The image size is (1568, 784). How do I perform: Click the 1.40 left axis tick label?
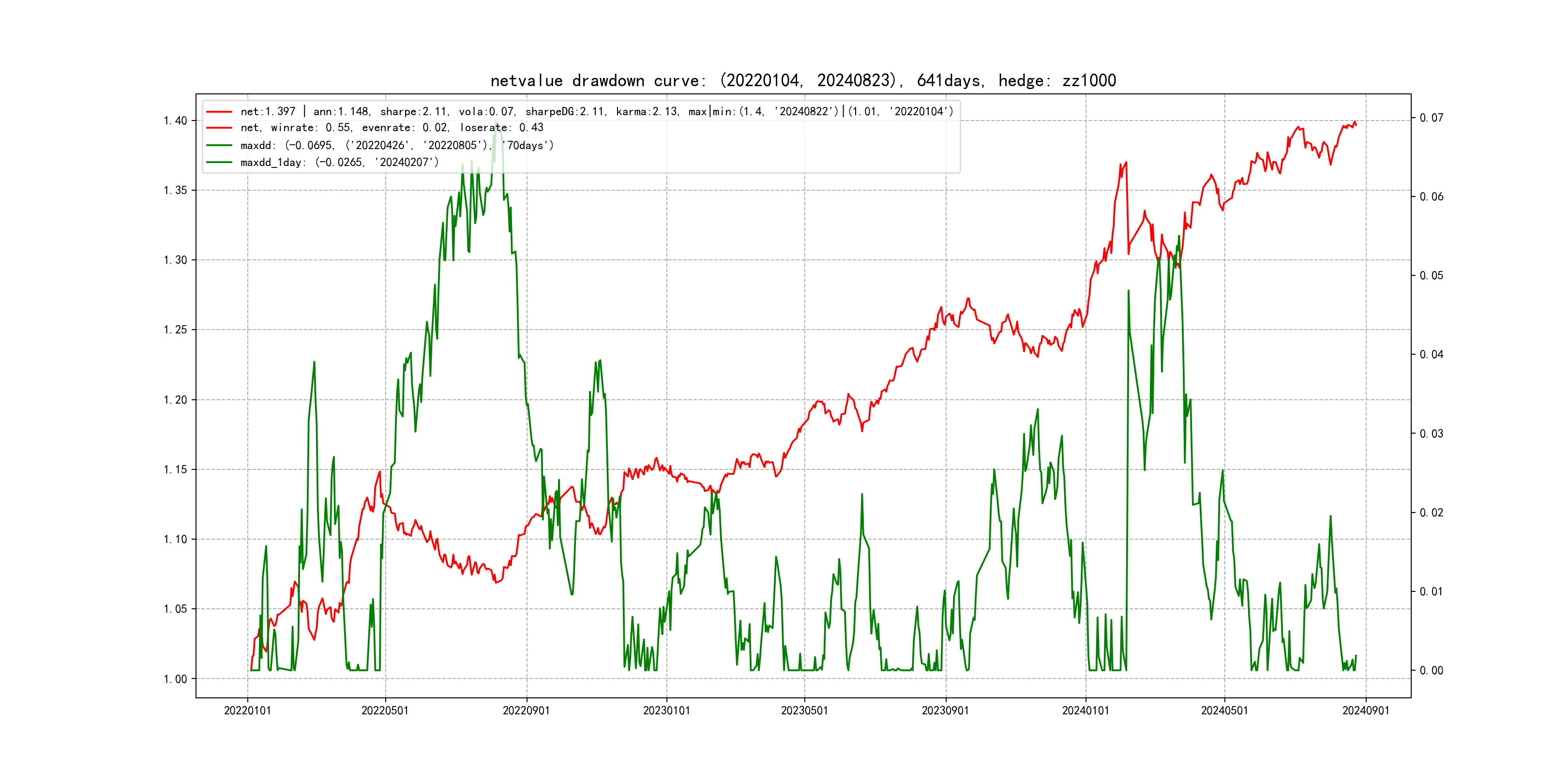pos(175,121)
